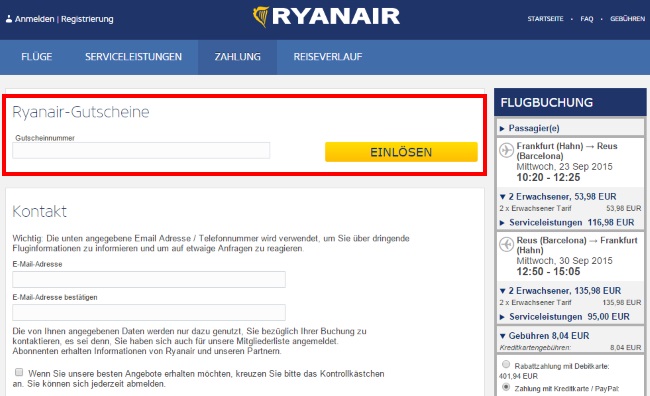Click the Einlösen button
Image resolution: width=650 pixels, height=396 pixels.
click(401, 152)
